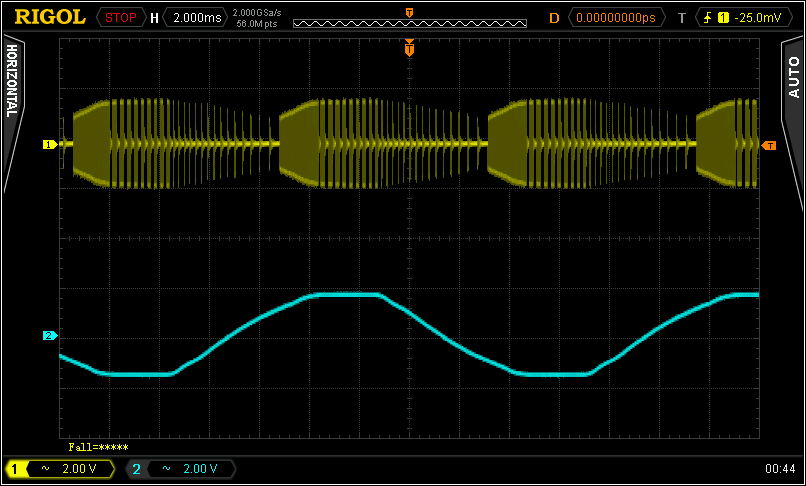Viewport: 806px width, 486px height.
Task: Click channel 1 AC coupling symbol
Action: 45,469
